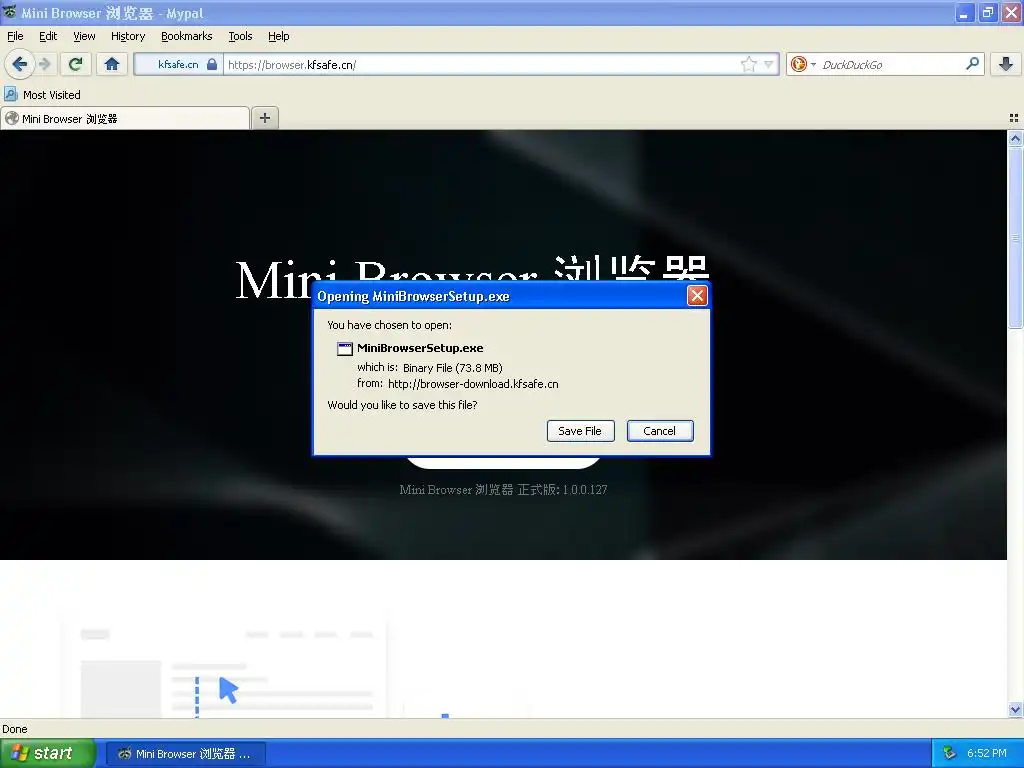Open the File menu
Screen dimensions: 1024x768
pos(15,36)
